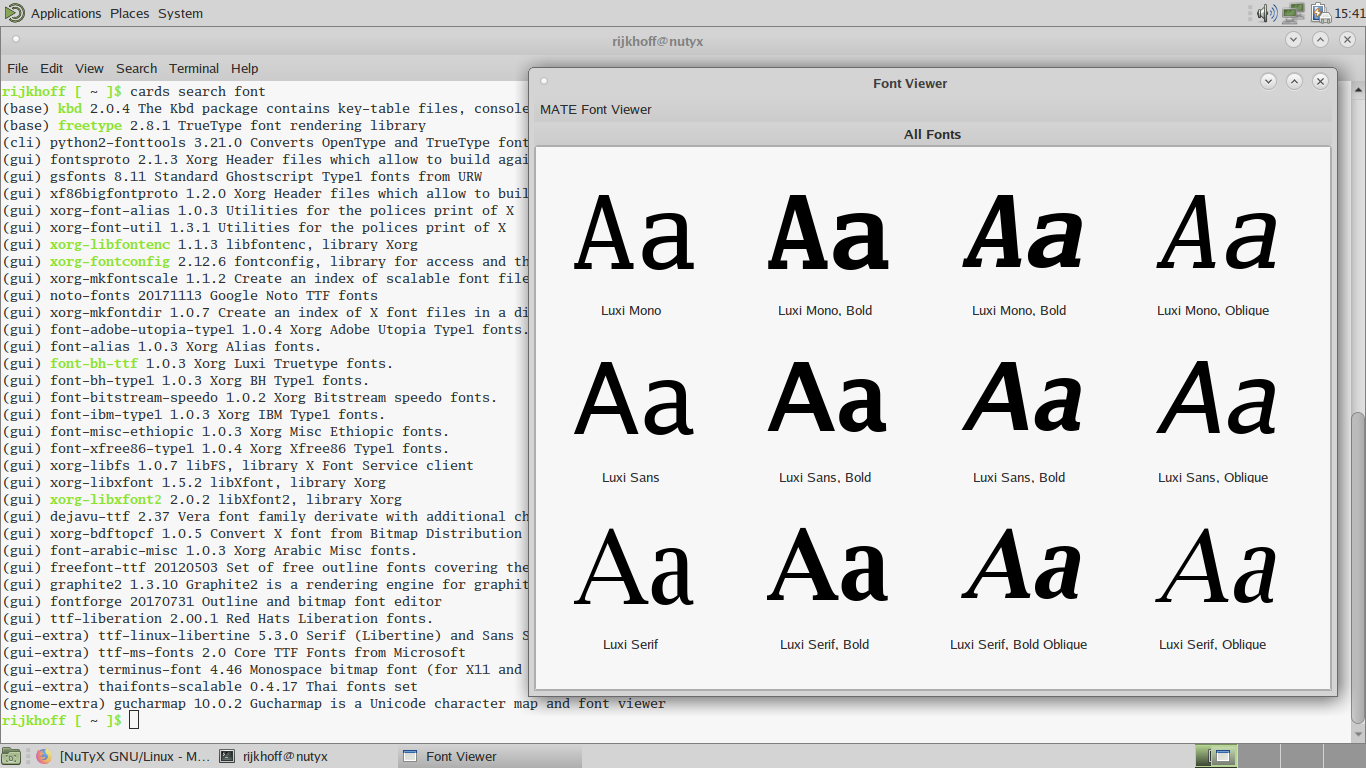Open the terminal's Search menu
This screenshot has height=768, width=1366.
click(x=136, y=69)
